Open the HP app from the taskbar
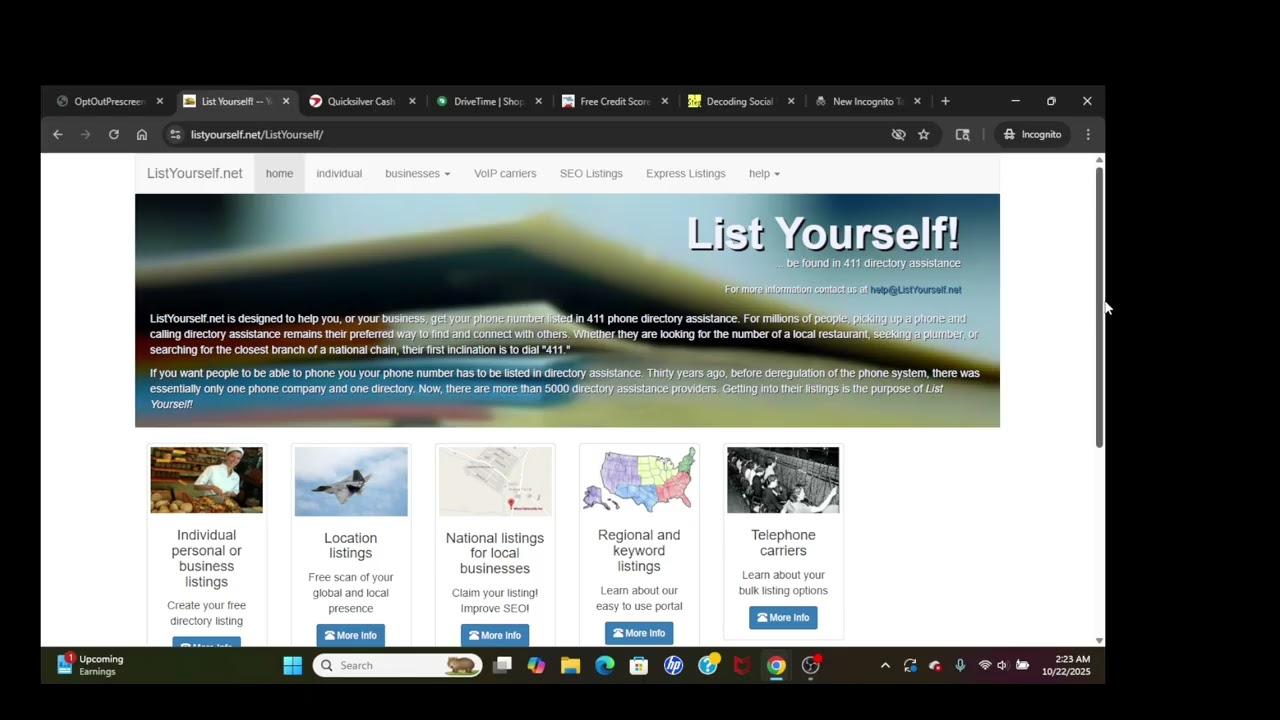This screenshot has height=720, width=1280. pyautogui.click(x=673, y=665)
